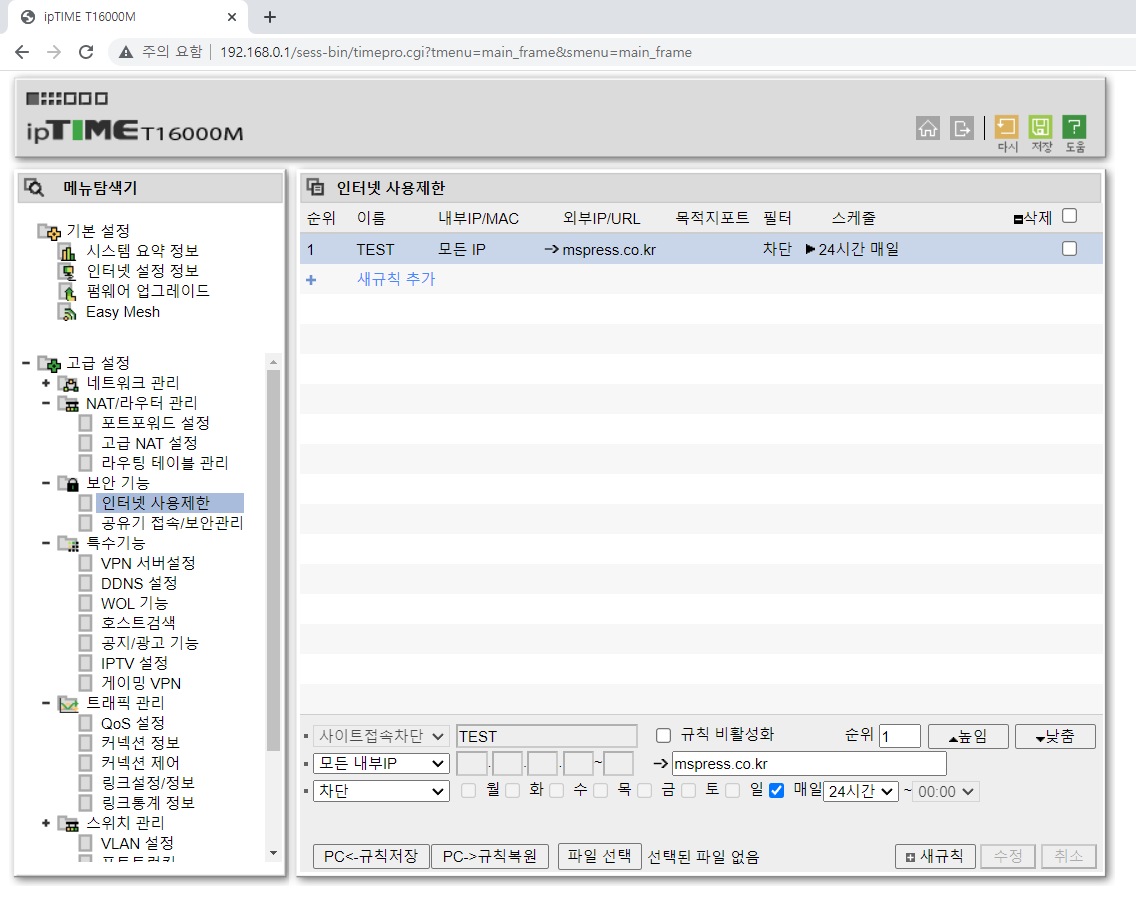
Task: Check the 금 day checkbox
Action: pyautogui.click(x=645, y=791)
